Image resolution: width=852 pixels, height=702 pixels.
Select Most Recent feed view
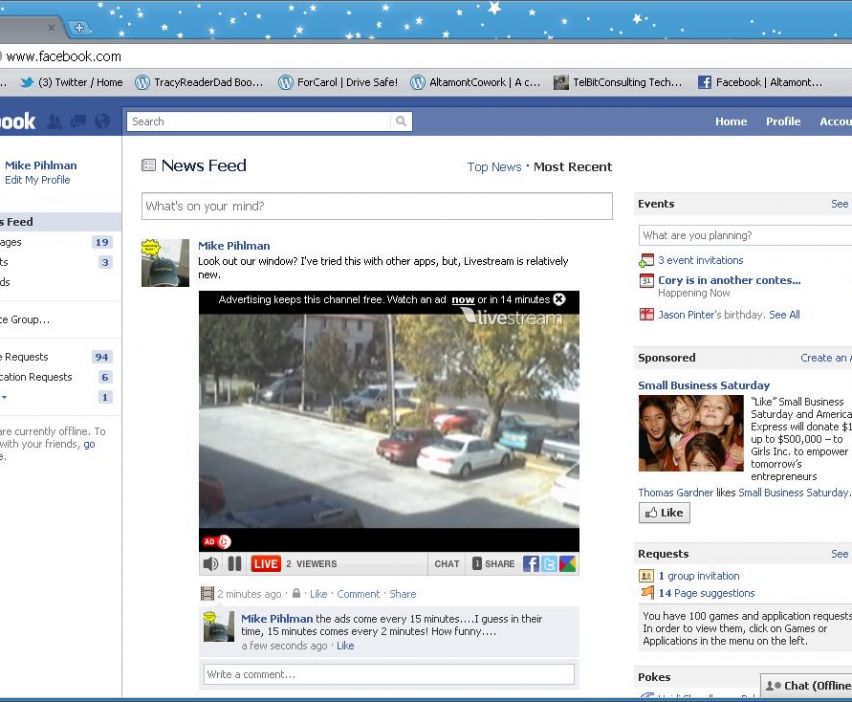pos(572,167)
